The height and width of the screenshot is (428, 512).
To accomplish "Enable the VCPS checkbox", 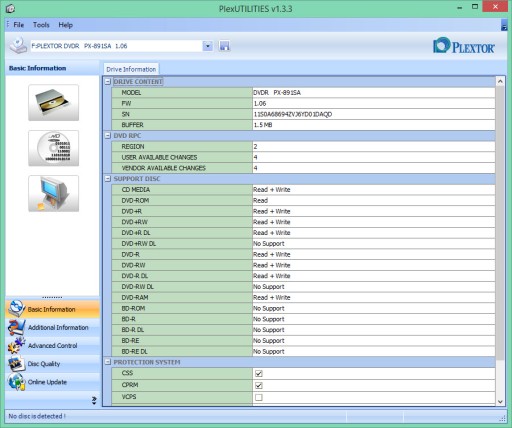I will [259, 397].
